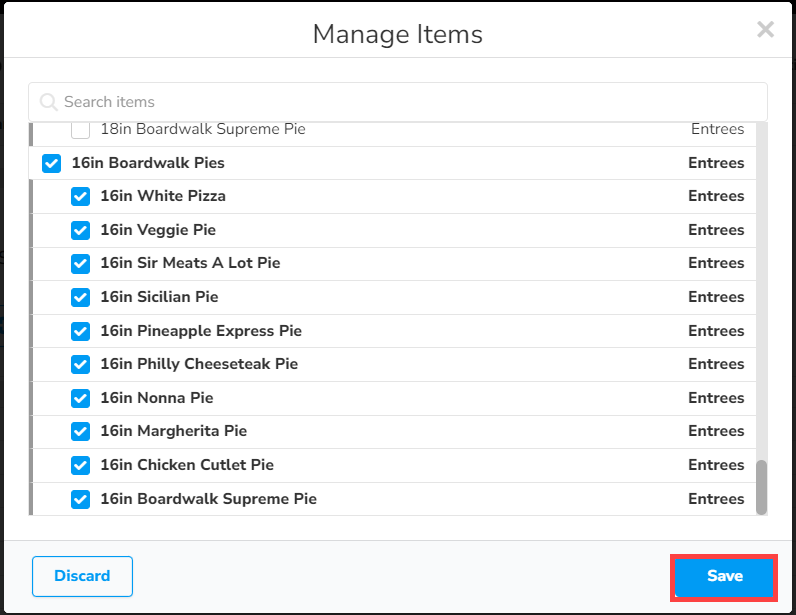The image size is (796, 615).
Task: Close the Manage Items dialog
Action: 765,30
